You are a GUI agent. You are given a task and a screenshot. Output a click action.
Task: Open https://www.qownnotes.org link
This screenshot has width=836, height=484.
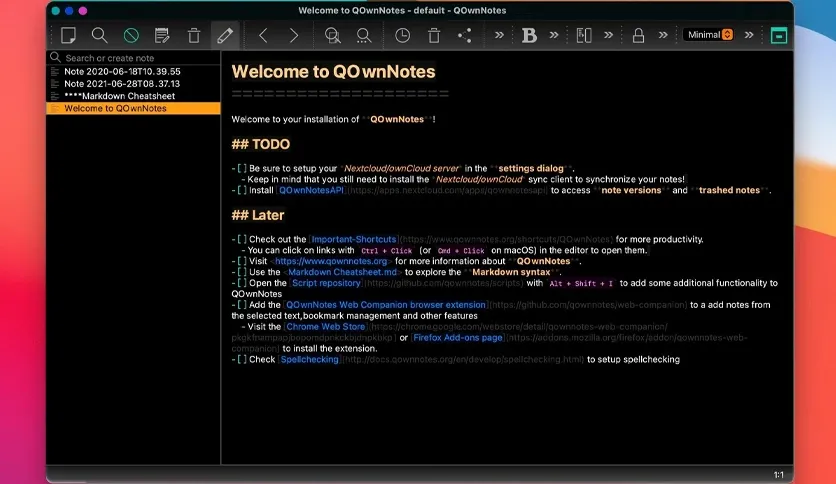(x=331, y=261)
